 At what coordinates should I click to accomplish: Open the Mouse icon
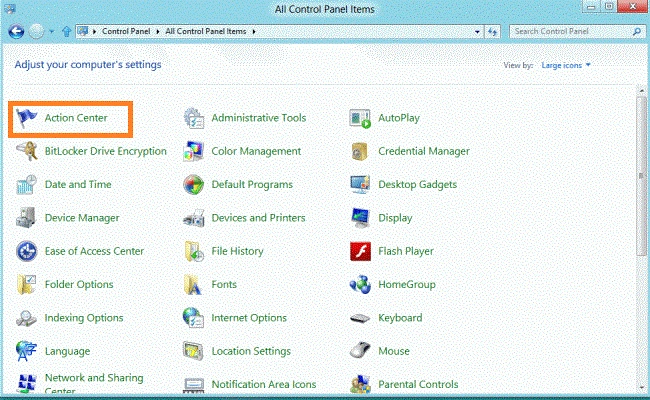[x=360, y=351]
